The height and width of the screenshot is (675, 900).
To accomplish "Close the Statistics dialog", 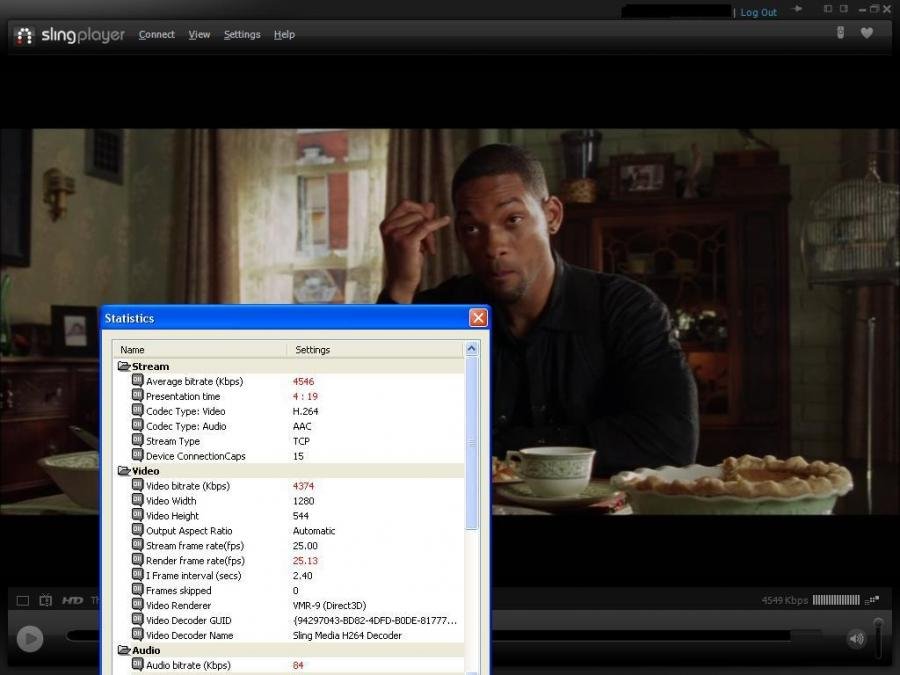I will [x=478, y=317].
